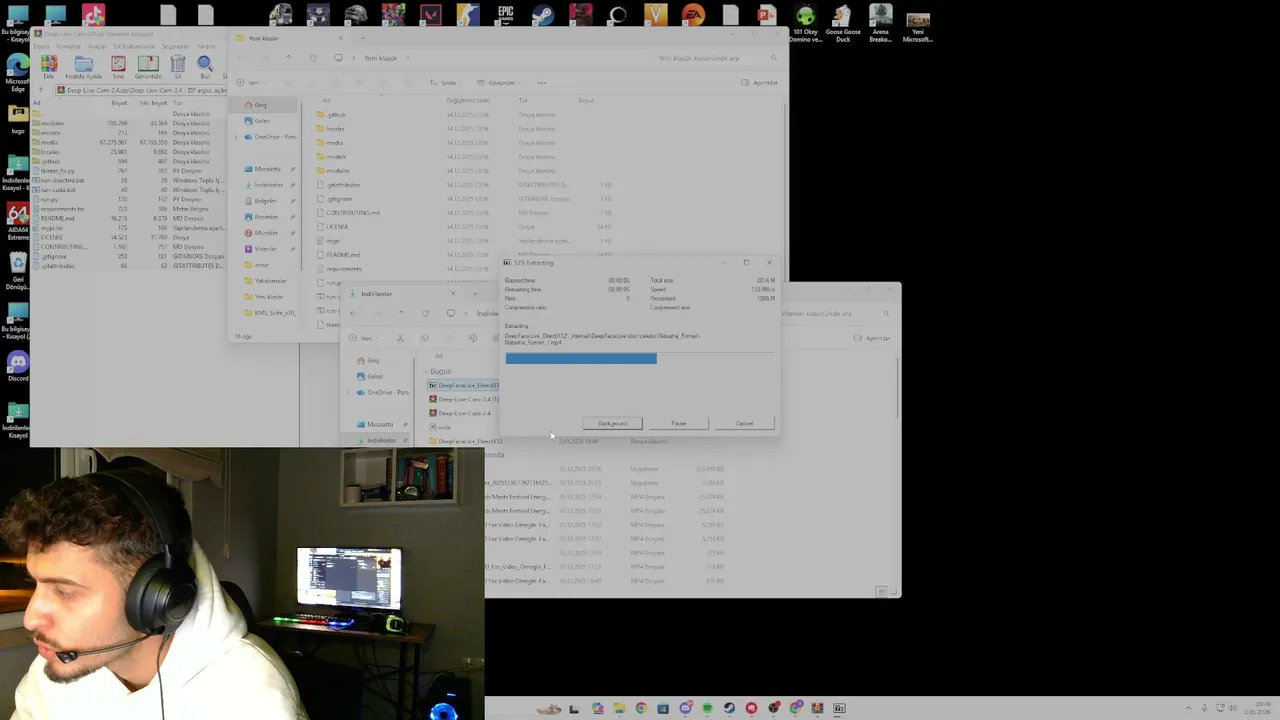Toggle Ayrıntılar pane in Yeni klasör window

[760, 82]
